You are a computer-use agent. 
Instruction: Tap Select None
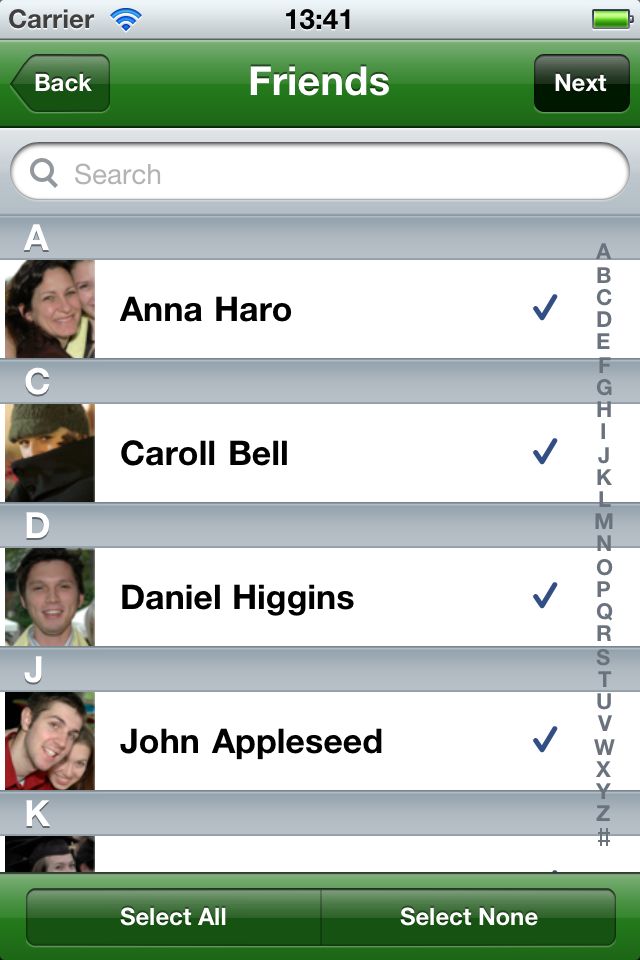(x=469, y=917)
